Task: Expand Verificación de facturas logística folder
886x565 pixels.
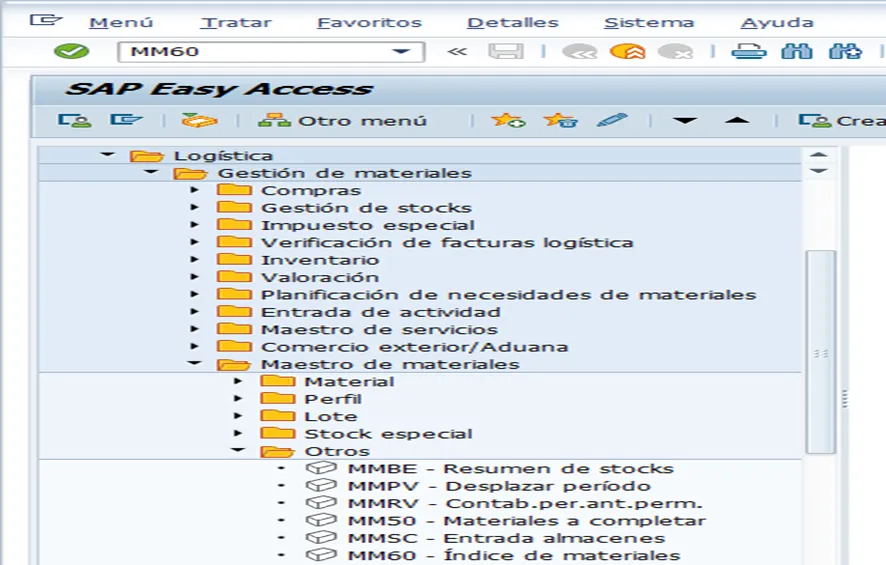Action: 194,242
